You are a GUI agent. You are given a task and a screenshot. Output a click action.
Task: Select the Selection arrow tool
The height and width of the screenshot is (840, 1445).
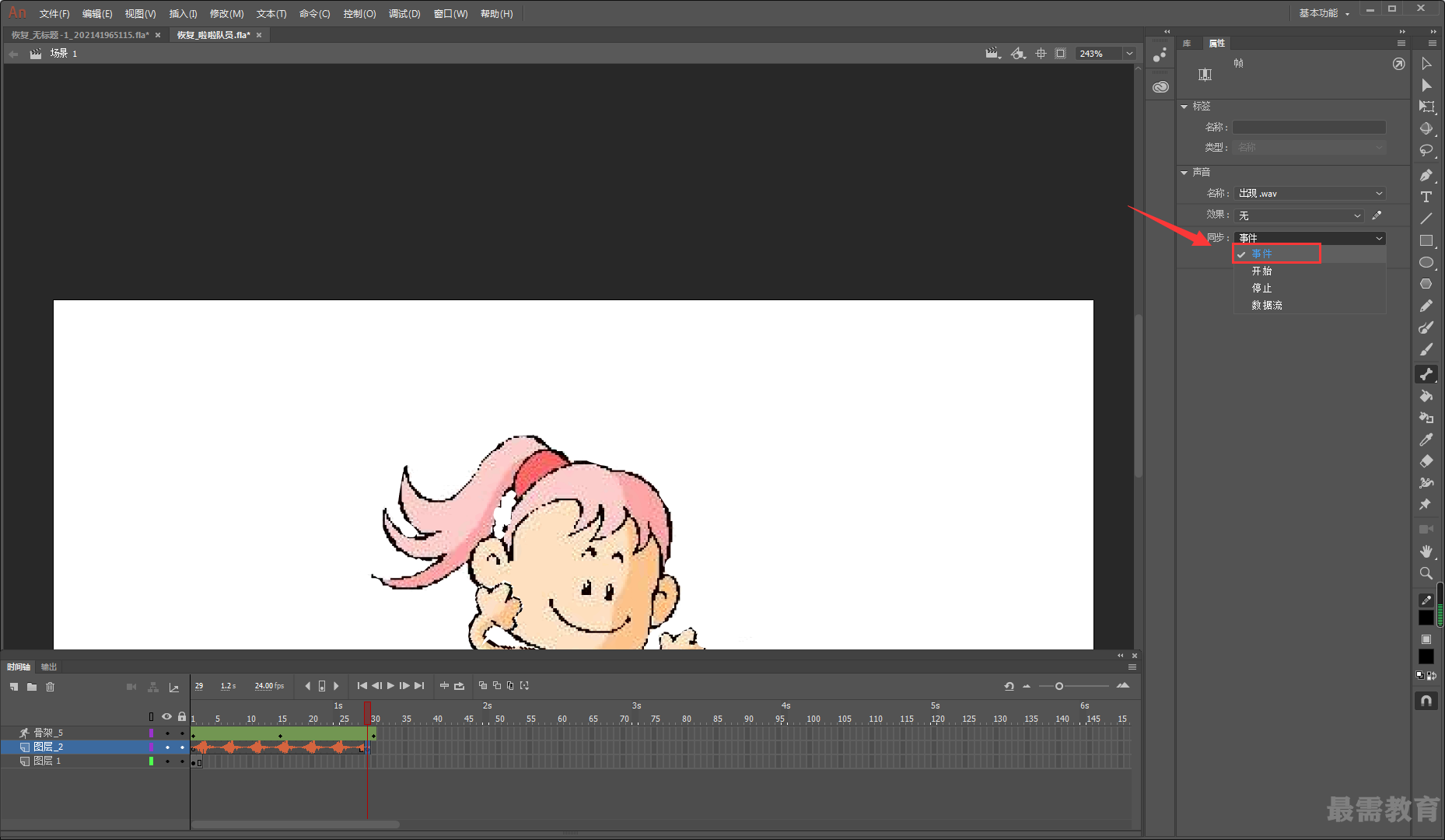(1426, 64)
